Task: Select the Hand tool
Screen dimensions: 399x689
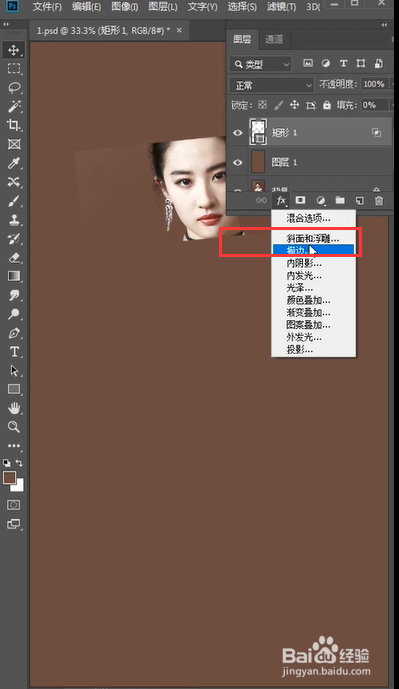Action: (14, 408)
